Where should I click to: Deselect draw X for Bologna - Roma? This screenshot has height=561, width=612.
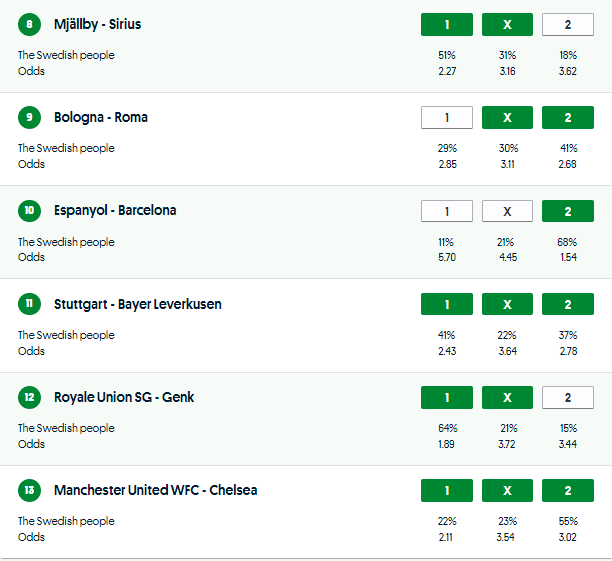pos(507,118)
